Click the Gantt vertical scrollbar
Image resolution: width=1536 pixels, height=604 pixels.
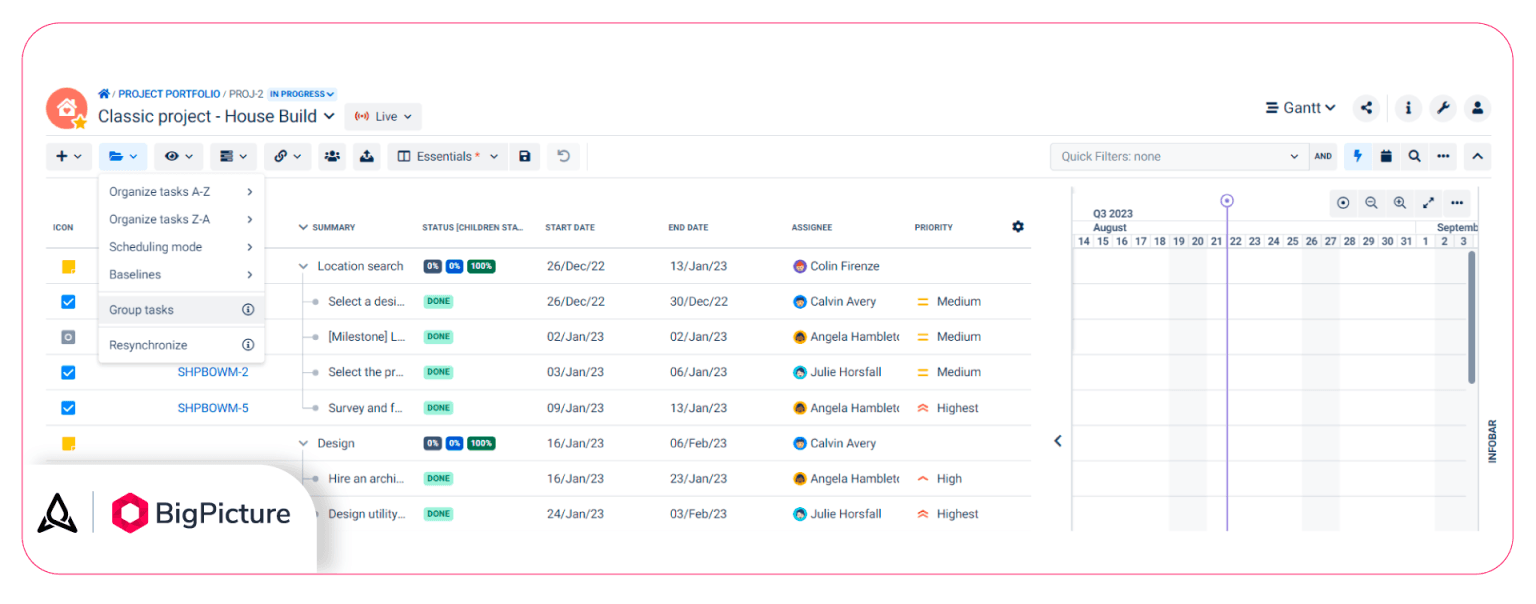click(x=1472, y=317)
